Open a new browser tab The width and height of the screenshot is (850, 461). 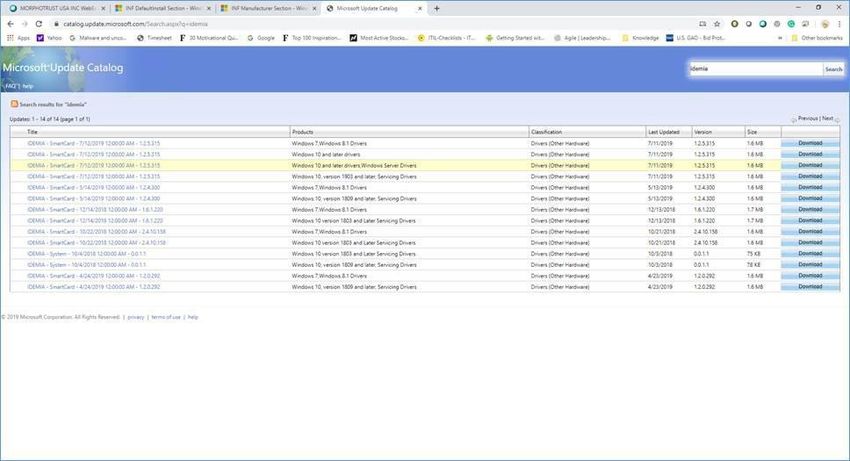coord(436,8)
